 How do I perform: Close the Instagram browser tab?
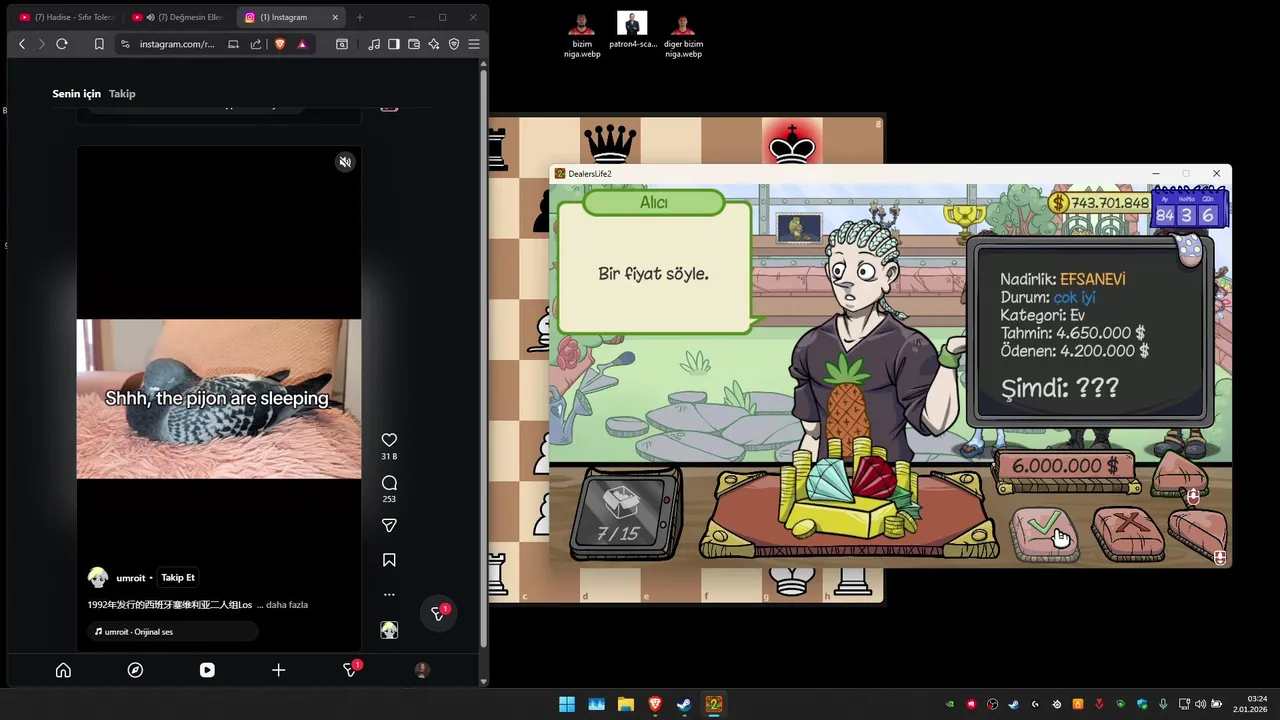(x=335, y=17)
